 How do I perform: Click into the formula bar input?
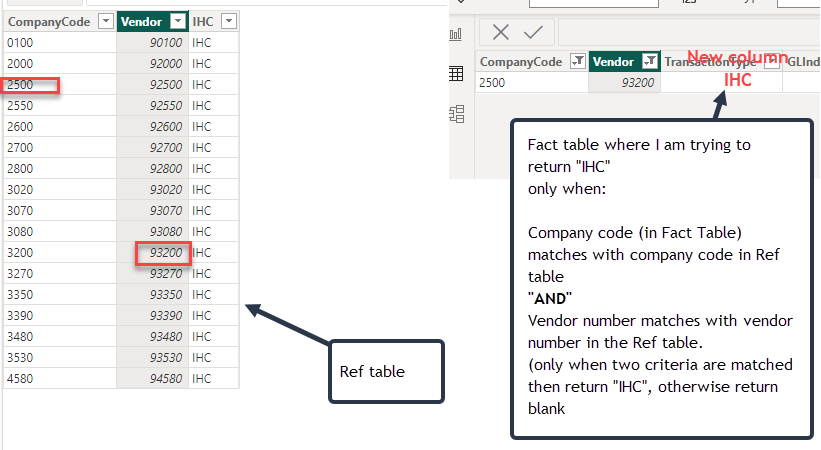pyautogui.click(x=689, y=32)
